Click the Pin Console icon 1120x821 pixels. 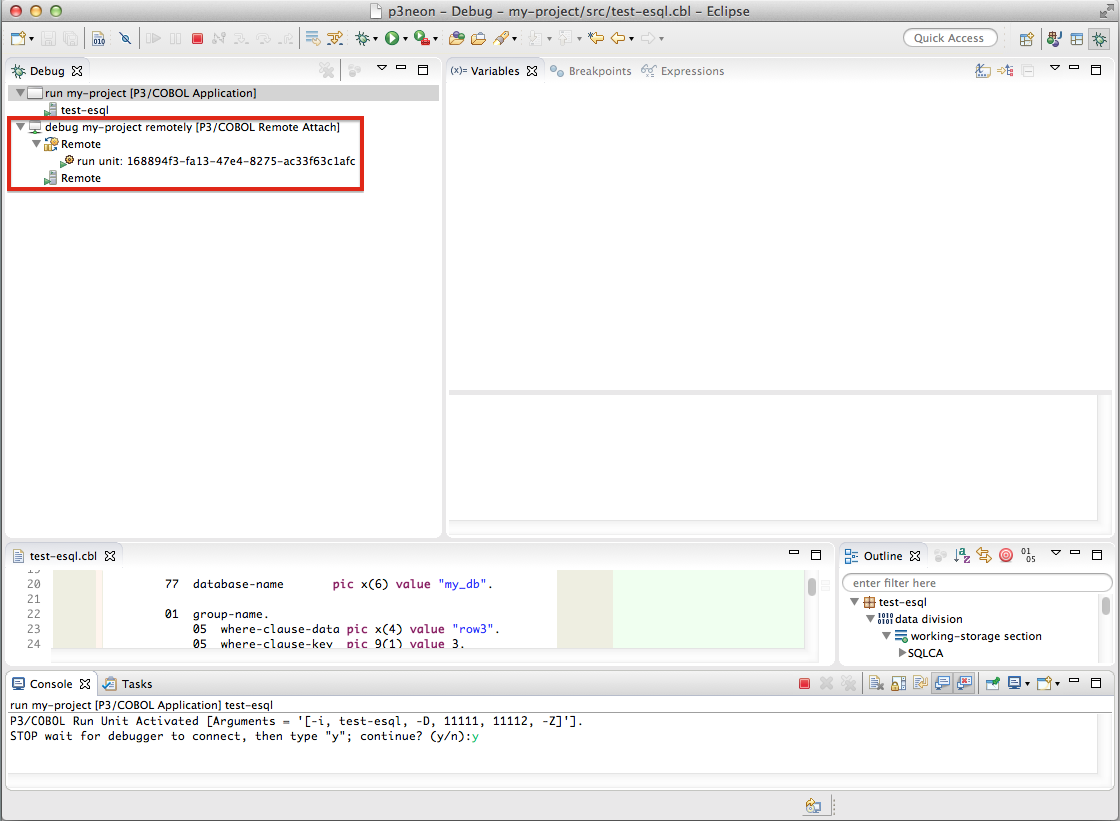[993, 684]
